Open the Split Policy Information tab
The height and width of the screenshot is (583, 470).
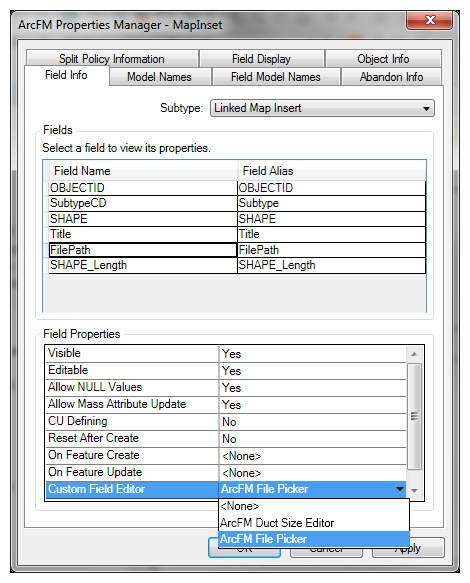(x=112, y=59)
